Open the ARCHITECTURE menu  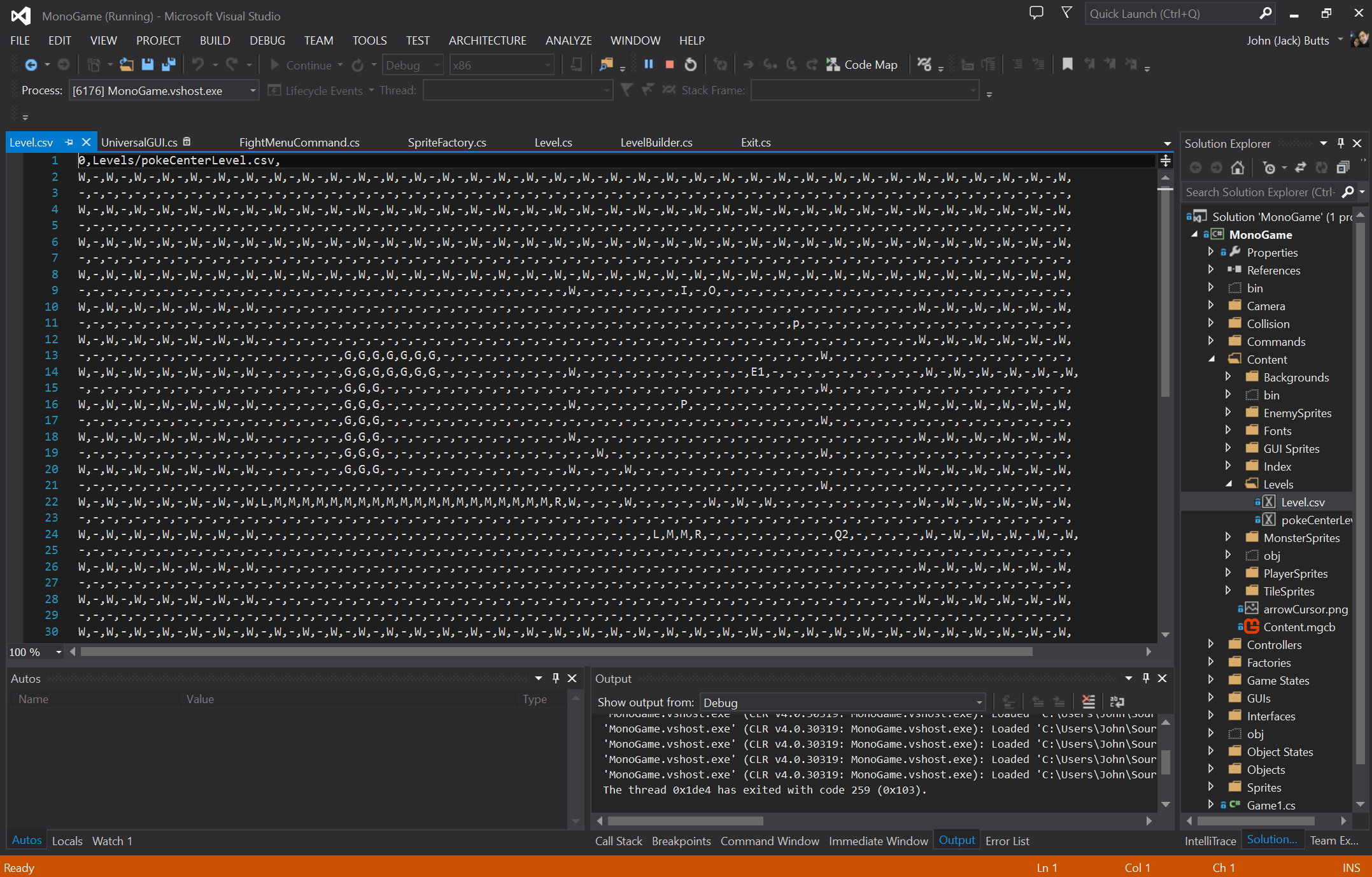(488, 40)
